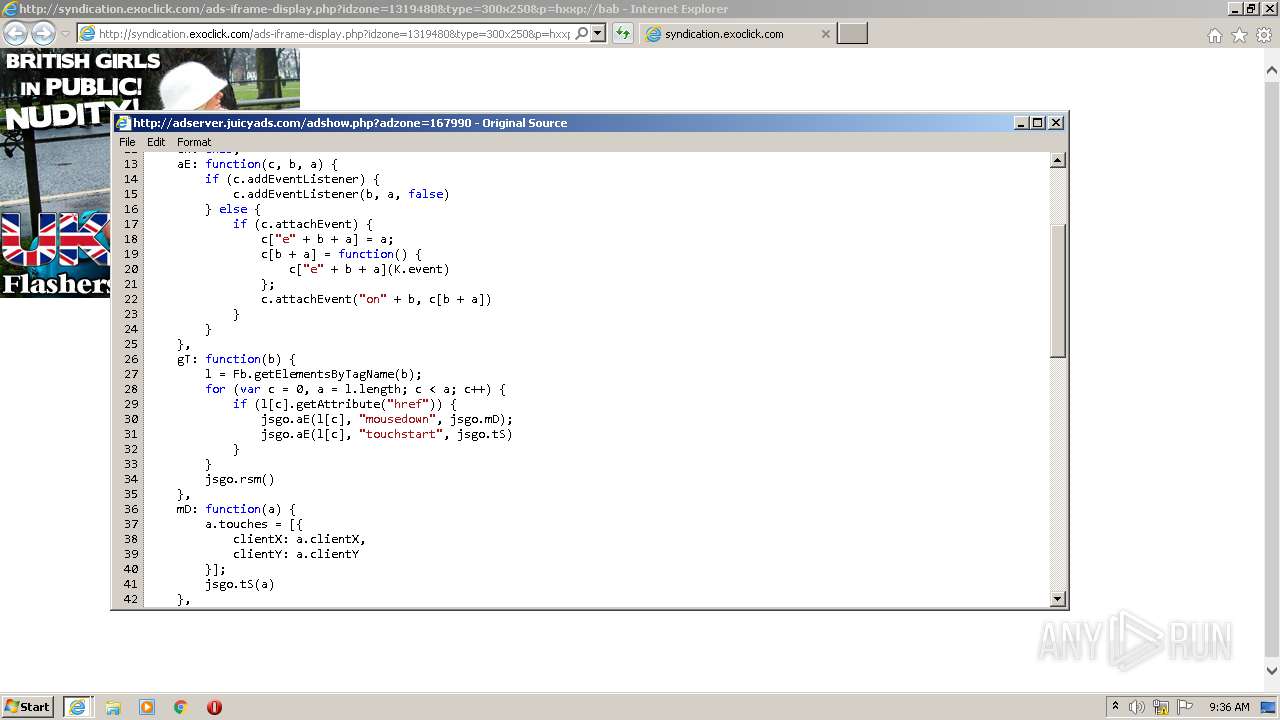Open the Format menu in Original Source
1280x720 pixels.
[x=194, y=142]
